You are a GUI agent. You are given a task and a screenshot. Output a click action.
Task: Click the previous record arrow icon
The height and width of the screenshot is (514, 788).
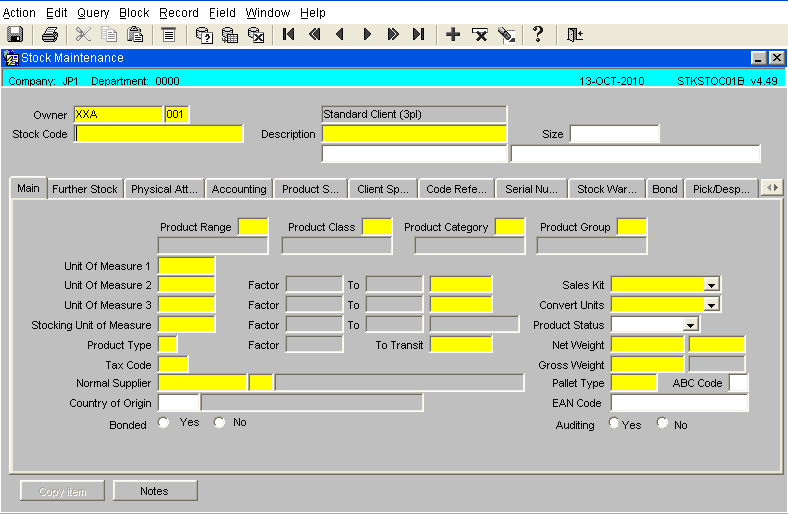tap(340, 35)
